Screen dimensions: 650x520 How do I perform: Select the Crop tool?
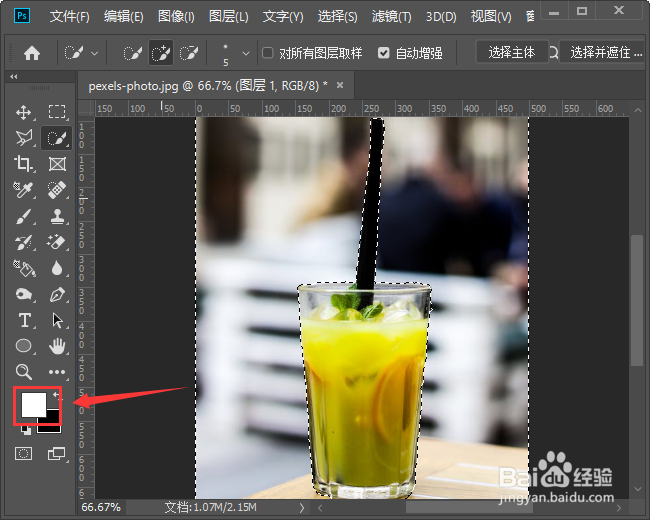coord(24,164)
